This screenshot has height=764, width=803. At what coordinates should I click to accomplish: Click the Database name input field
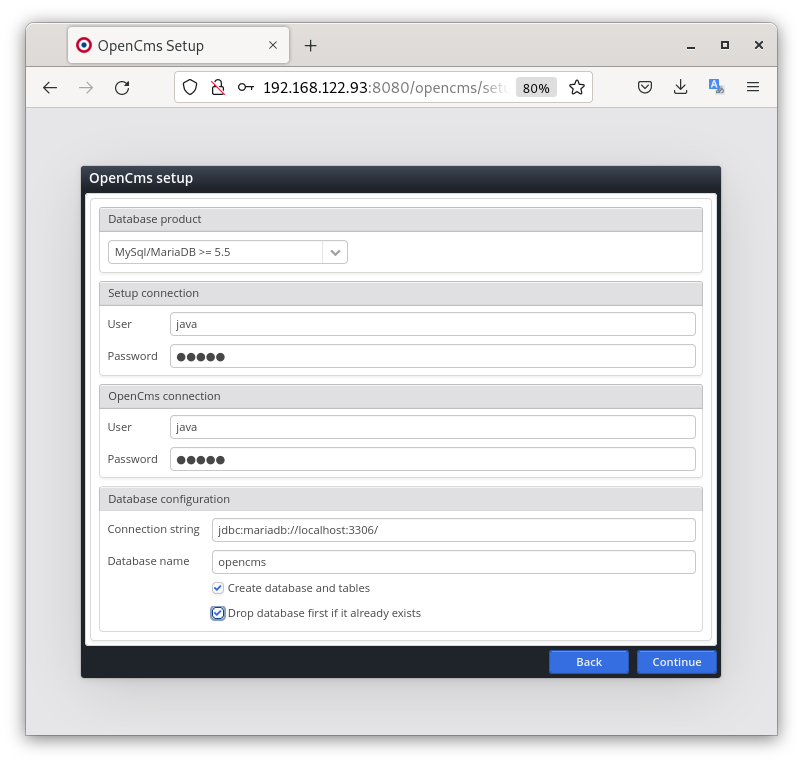pyautogui.click(x=454, y=562)
